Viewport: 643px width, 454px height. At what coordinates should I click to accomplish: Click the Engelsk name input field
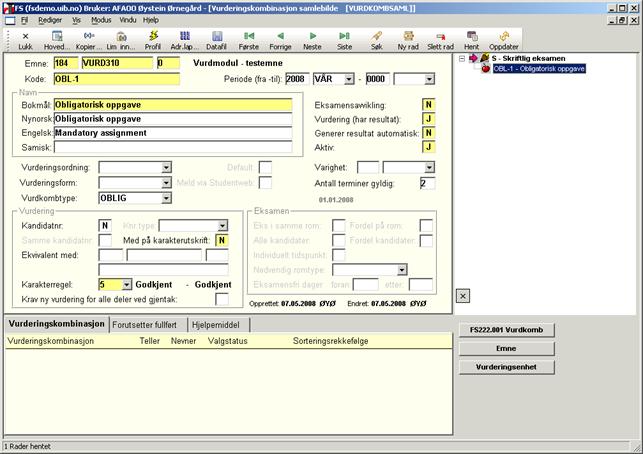pyautogui.click(x=172, y=132)
